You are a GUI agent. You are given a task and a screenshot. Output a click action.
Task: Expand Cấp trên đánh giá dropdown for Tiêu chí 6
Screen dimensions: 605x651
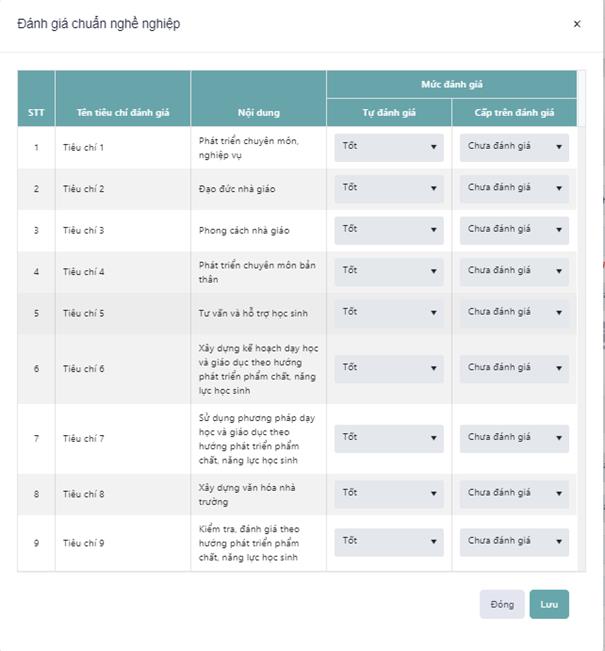(x=514, y=368)
